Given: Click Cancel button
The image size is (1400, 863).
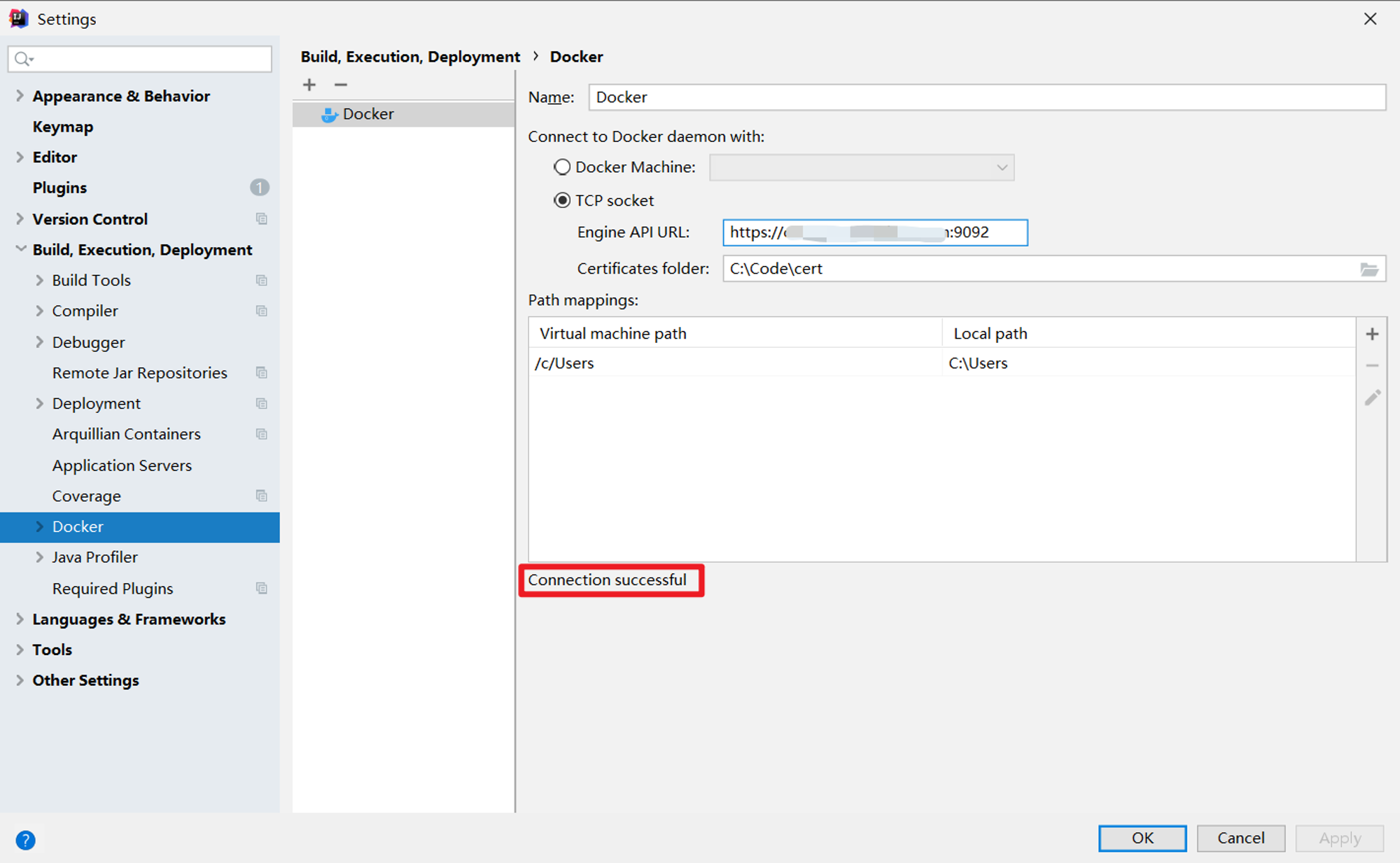Looking at the screenshot, I should 1241,839.
